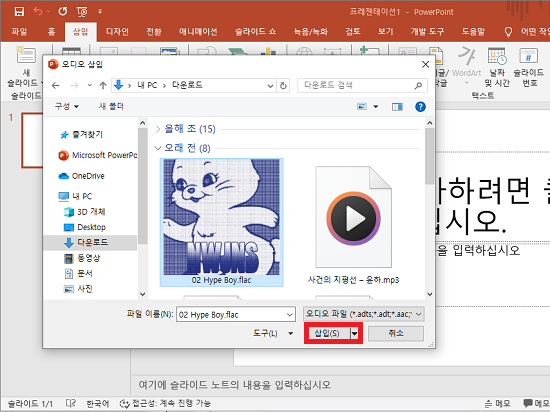This screenshot has height=412, width=550.
Task: Open recent locations dropdown next to arrows
Action: [90, 85]
